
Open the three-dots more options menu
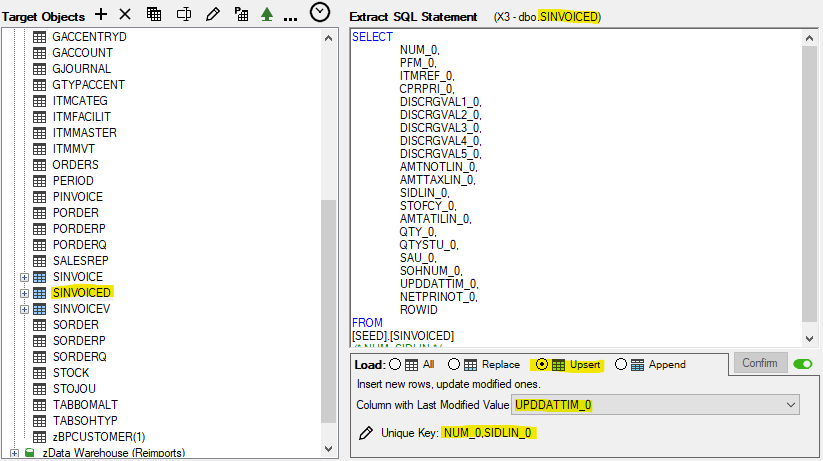click(x=290, y=16)
